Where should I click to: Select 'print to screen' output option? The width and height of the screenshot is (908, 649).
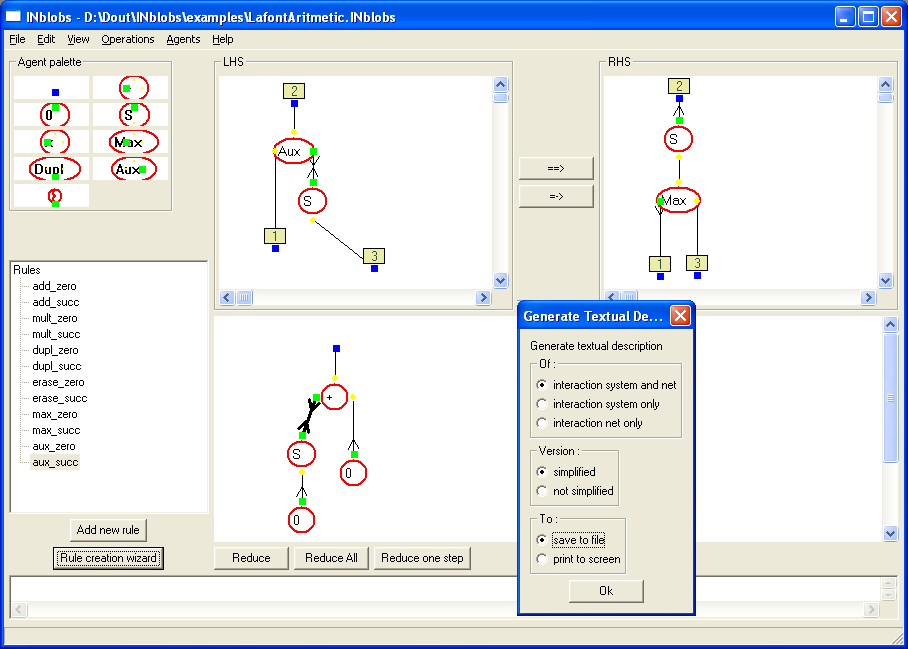click(x=542, y=559)
